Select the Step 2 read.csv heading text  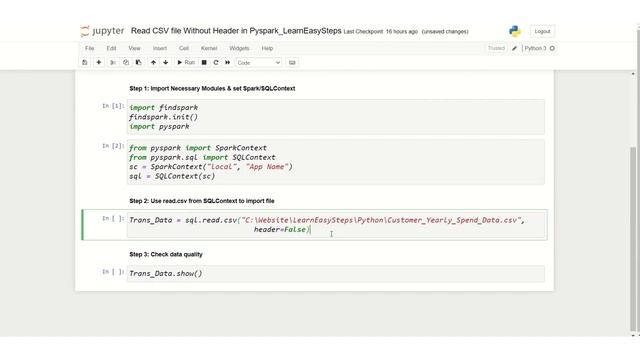(x=202, y=201)
